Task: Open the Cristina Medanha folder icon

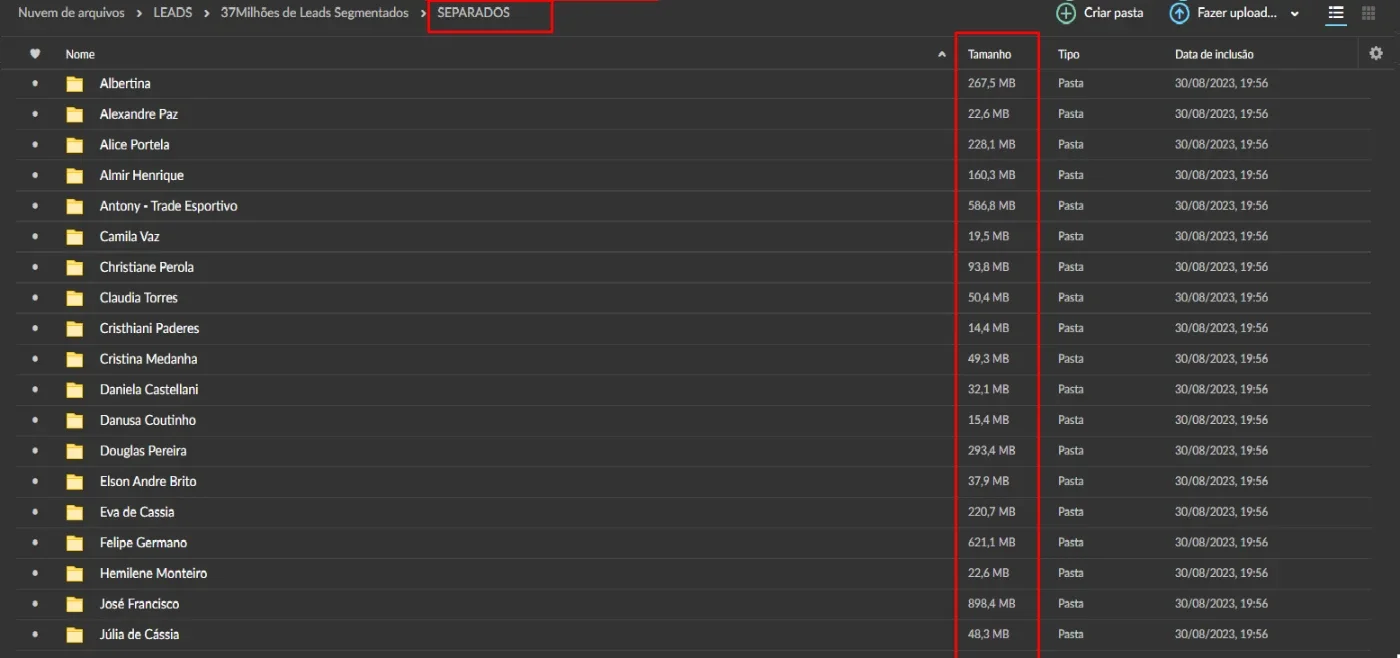Action: [x=75, y=359]
